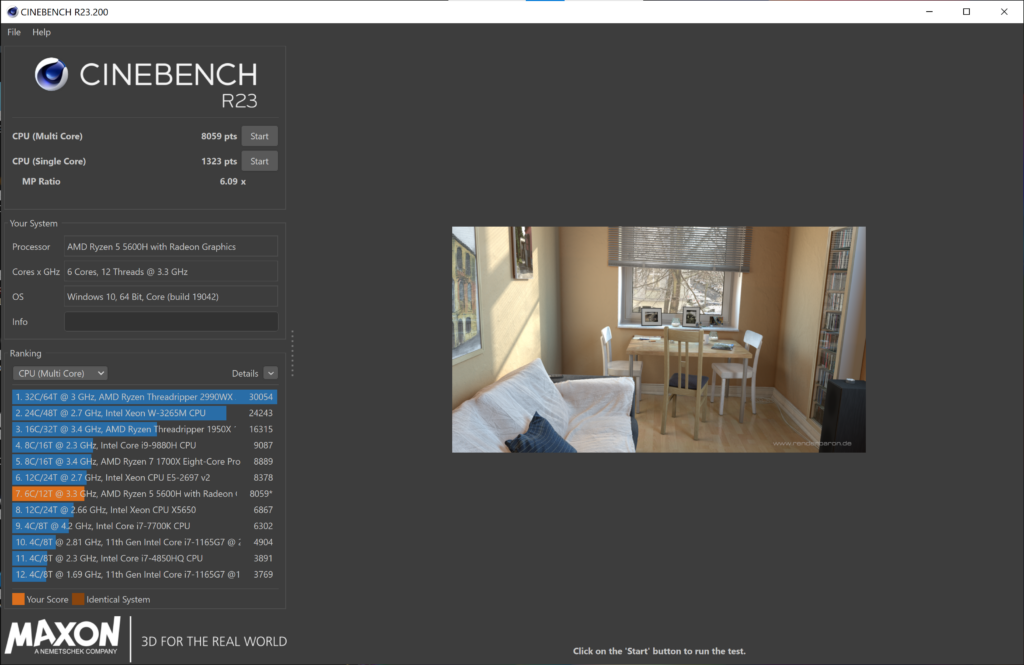Open the CPU (Multi Core) ranking dropdown
The width and height of the screenshot is (1024, 665).
tap(60, 373)
